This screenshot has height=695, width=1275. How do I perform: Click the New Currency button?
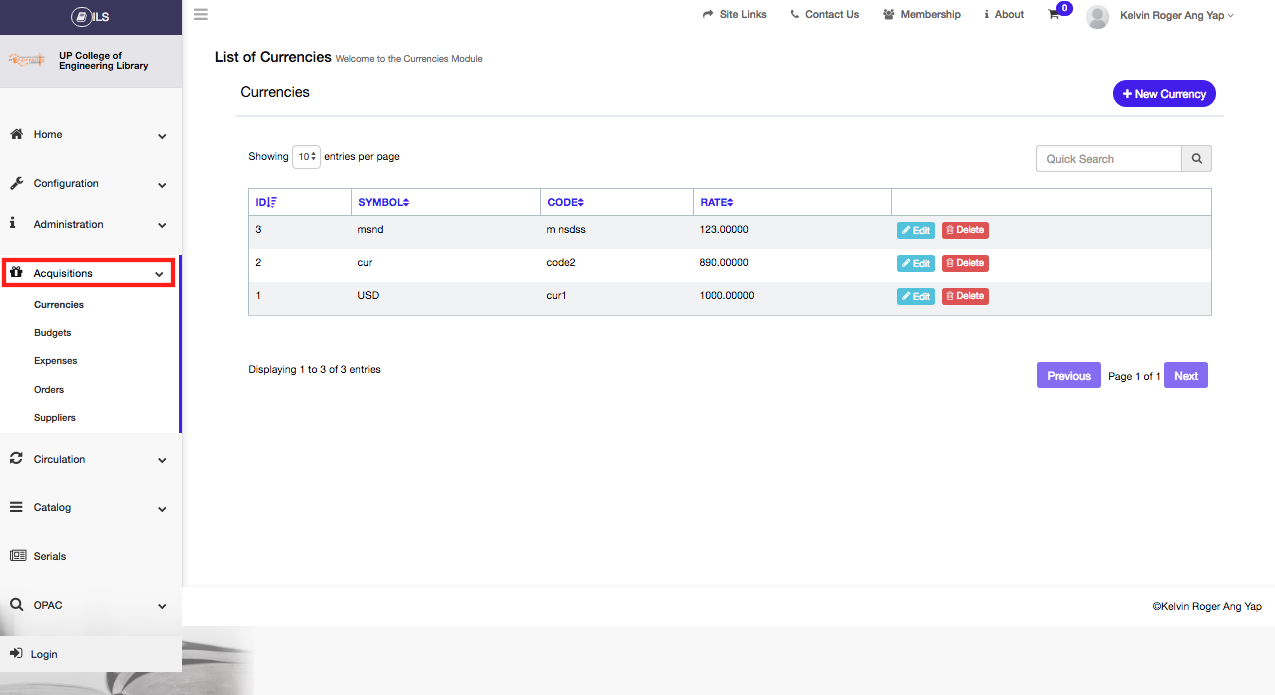click(x=1164, y=94)
